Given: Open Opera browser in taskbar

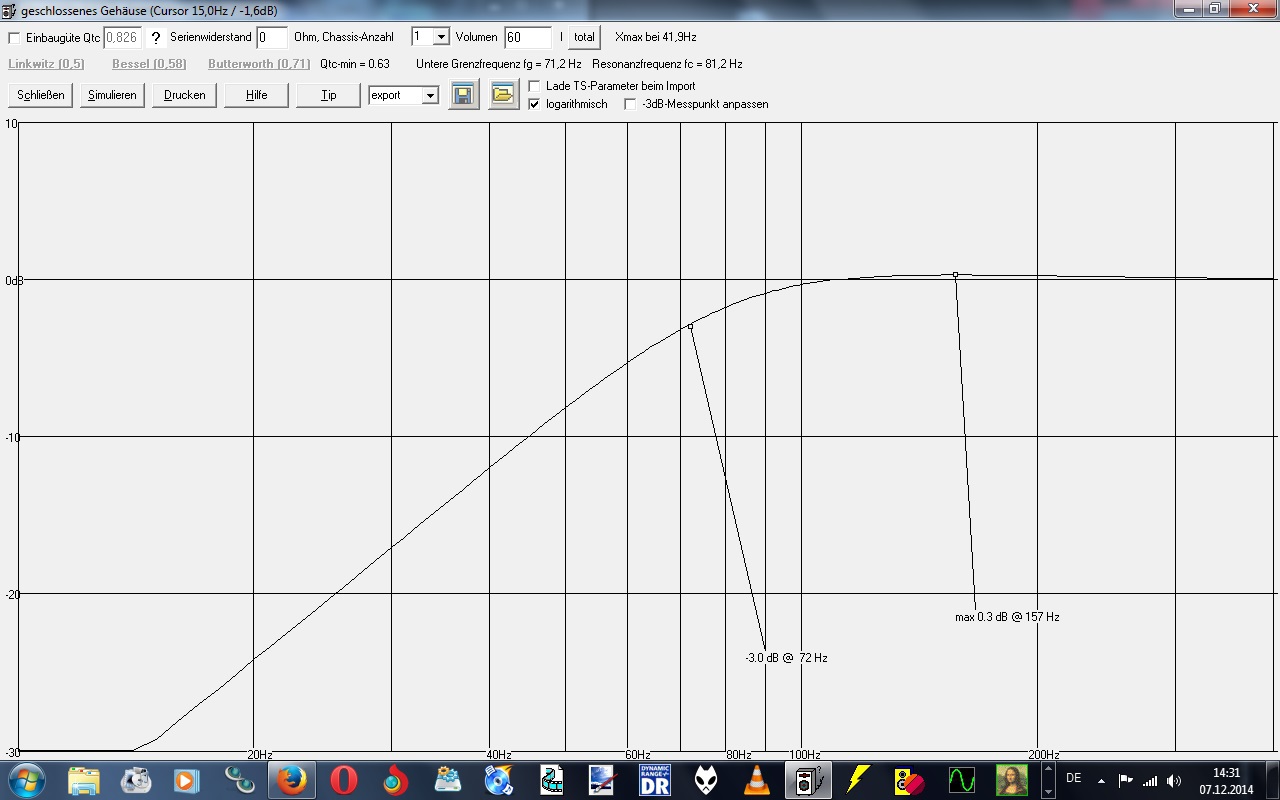Looking at the screenshot, I should (x=344, y=780).
